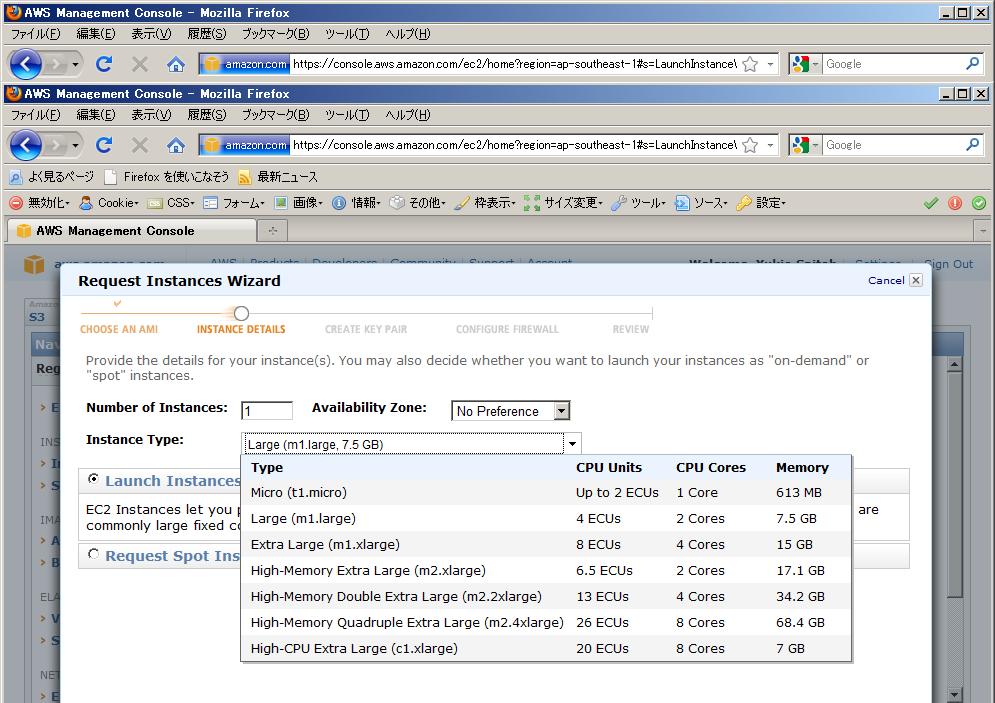Choose High-CPU Extra Large (c1.xlarge) option
Screen dimensions: 995x703
point(354,649)
